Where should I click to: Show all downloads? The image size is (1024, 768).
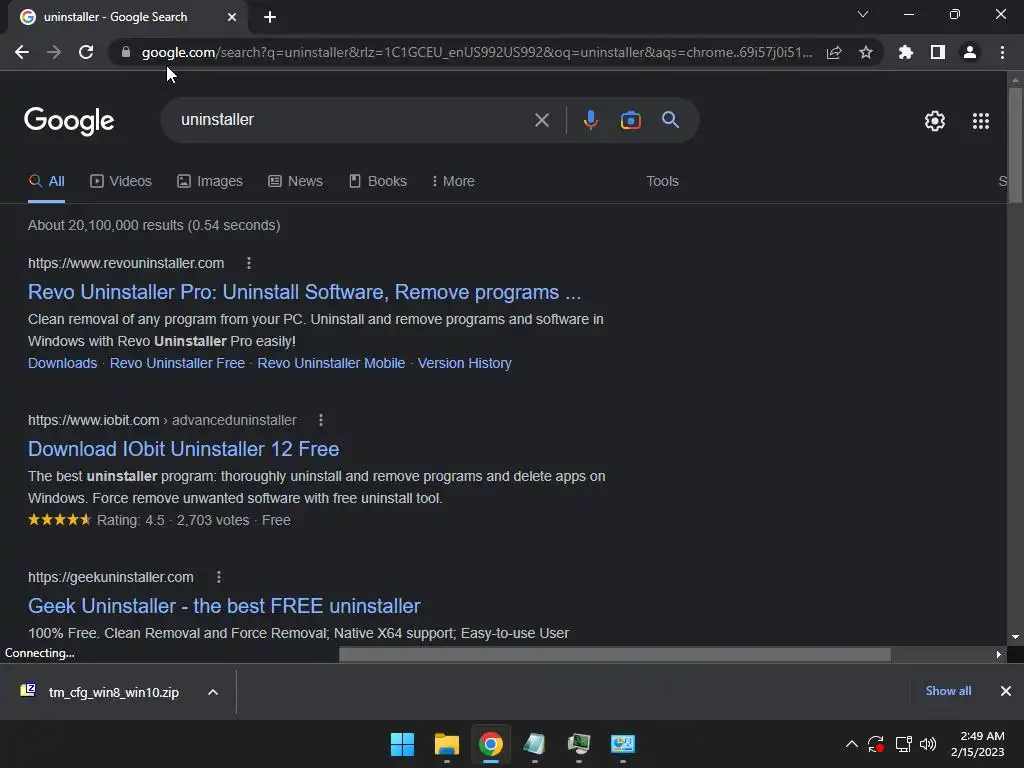[x=948, y=691]
